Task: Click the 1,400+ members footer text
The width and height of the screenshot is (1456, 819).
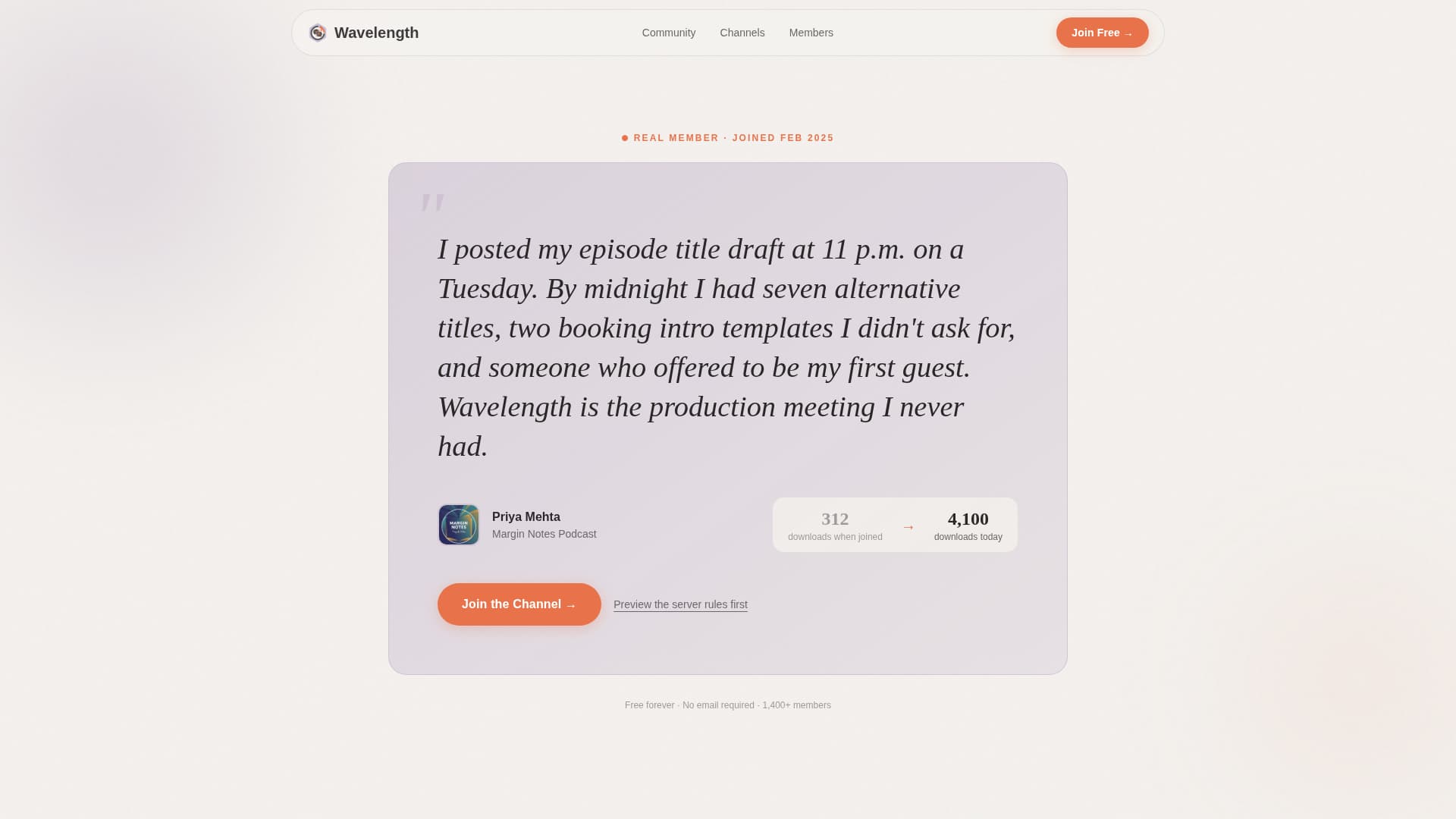Action: point(795,705)
